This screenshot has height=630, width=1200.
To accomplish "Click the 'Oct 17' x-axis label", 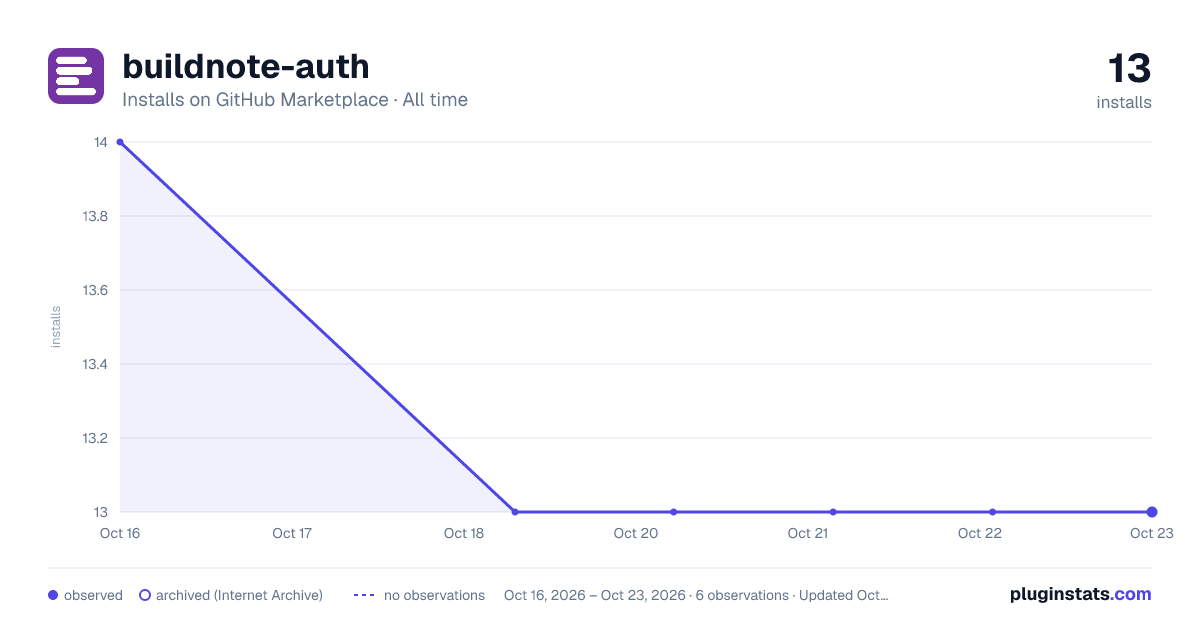I will coord(292,533).
